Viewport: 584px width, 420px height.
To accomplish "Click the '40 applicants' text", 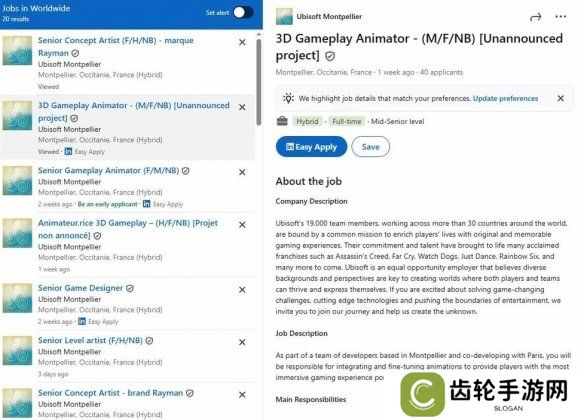I will 441,72.
